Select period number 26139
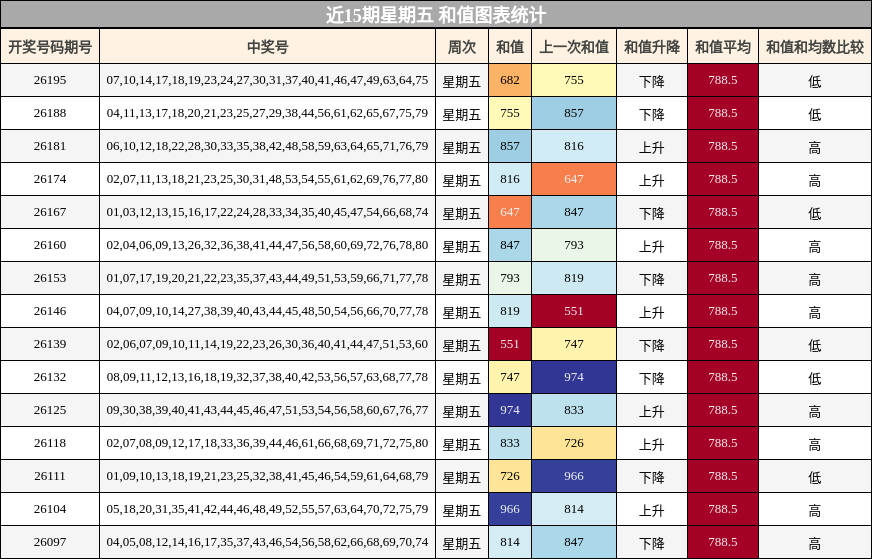 [50, 344]
